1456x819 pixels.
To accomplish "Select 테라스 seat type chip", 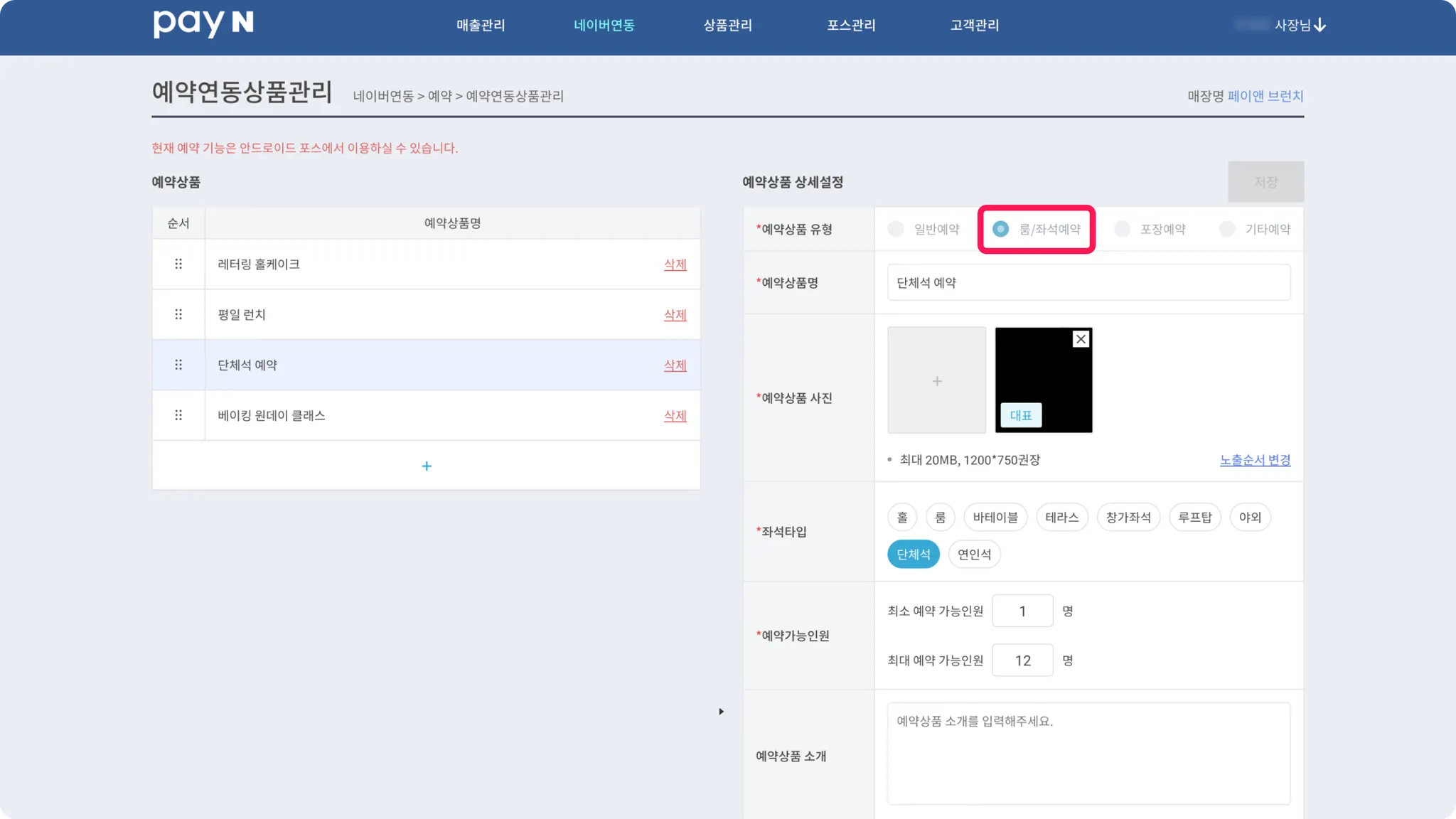I will point(1061,517).
